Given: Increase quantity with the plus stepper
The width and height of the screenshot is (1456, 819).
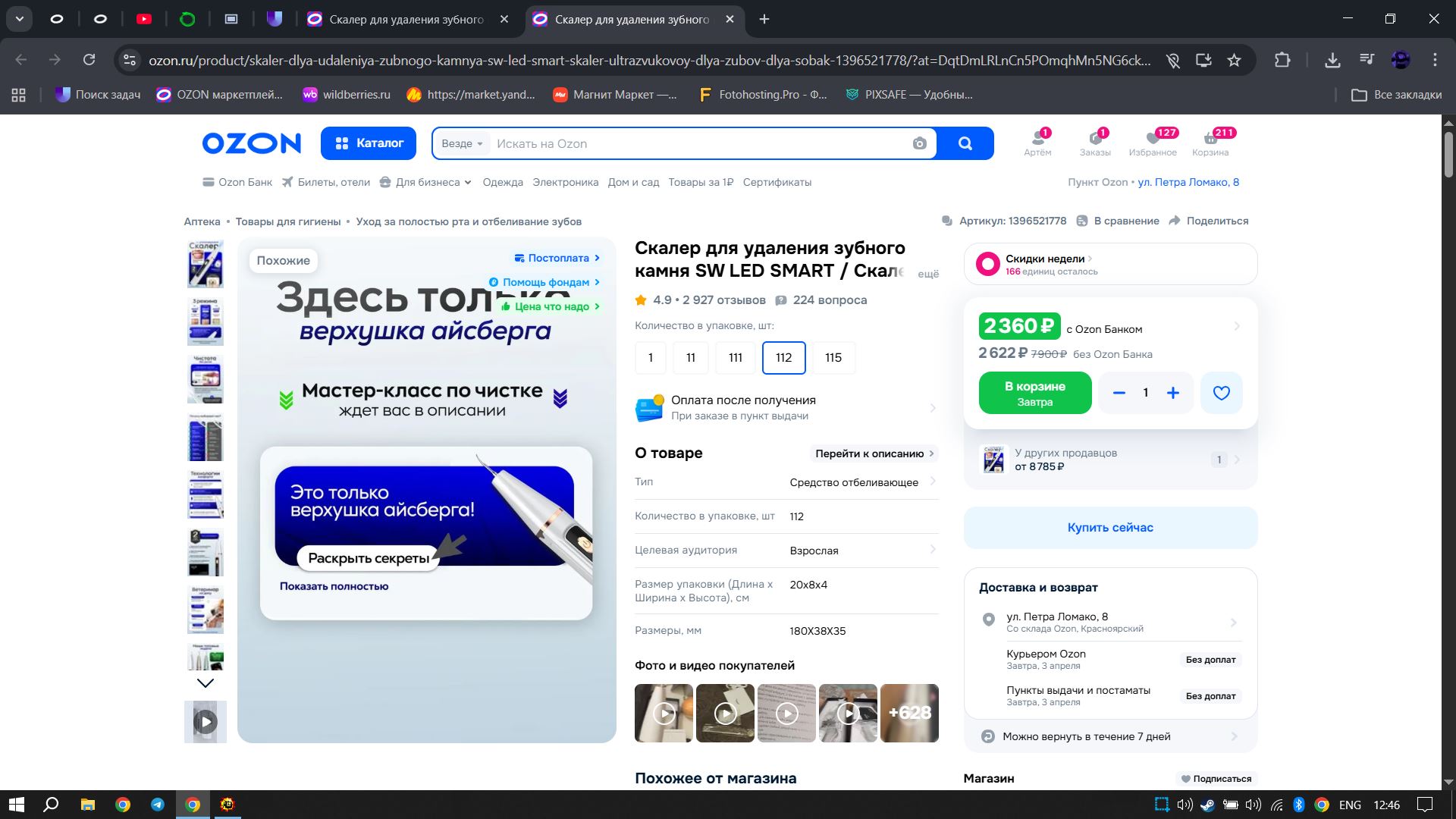Looking at the screenshot, I should (1172, 393).
